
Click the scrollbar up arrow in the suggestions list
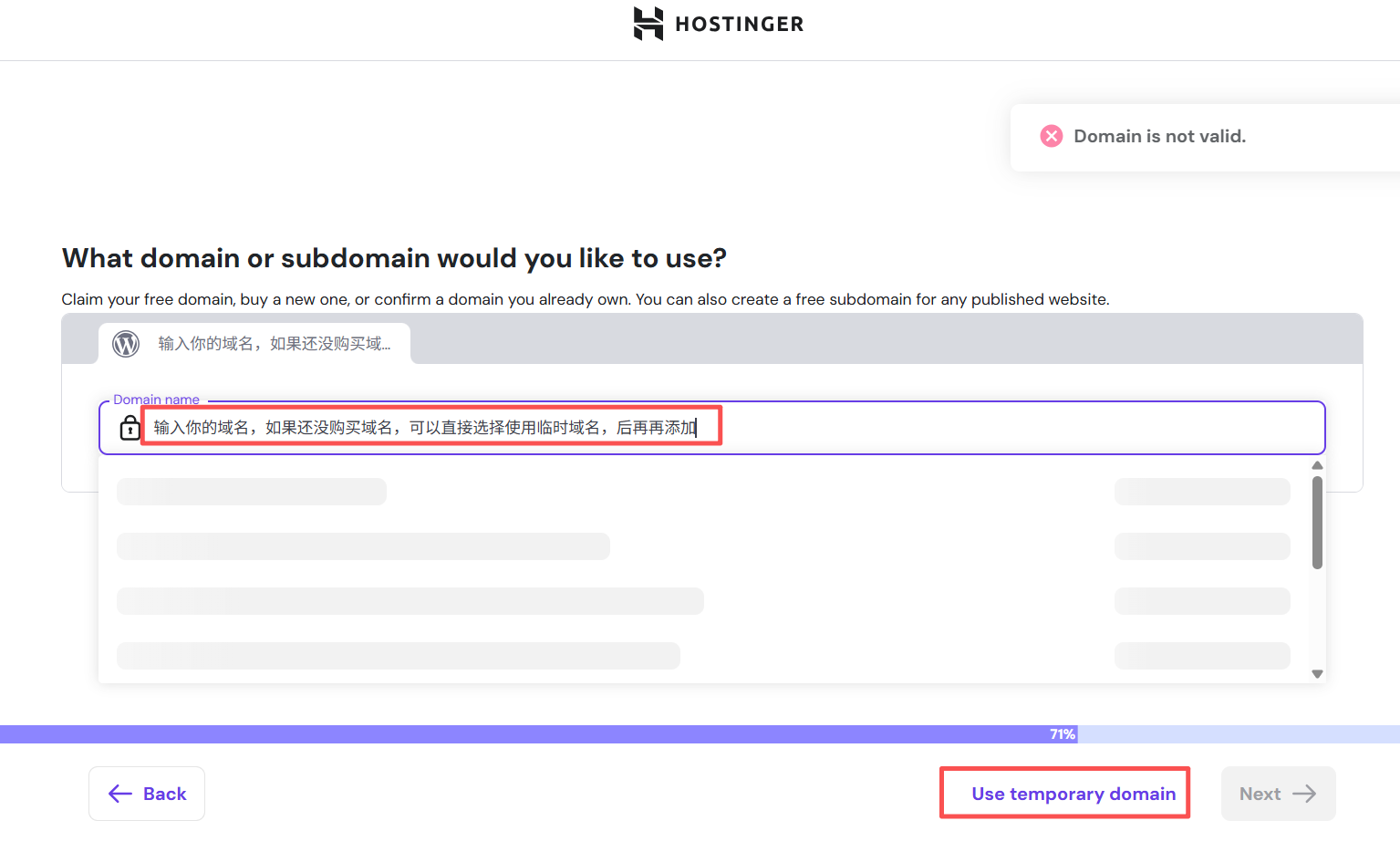[1316, 465]
